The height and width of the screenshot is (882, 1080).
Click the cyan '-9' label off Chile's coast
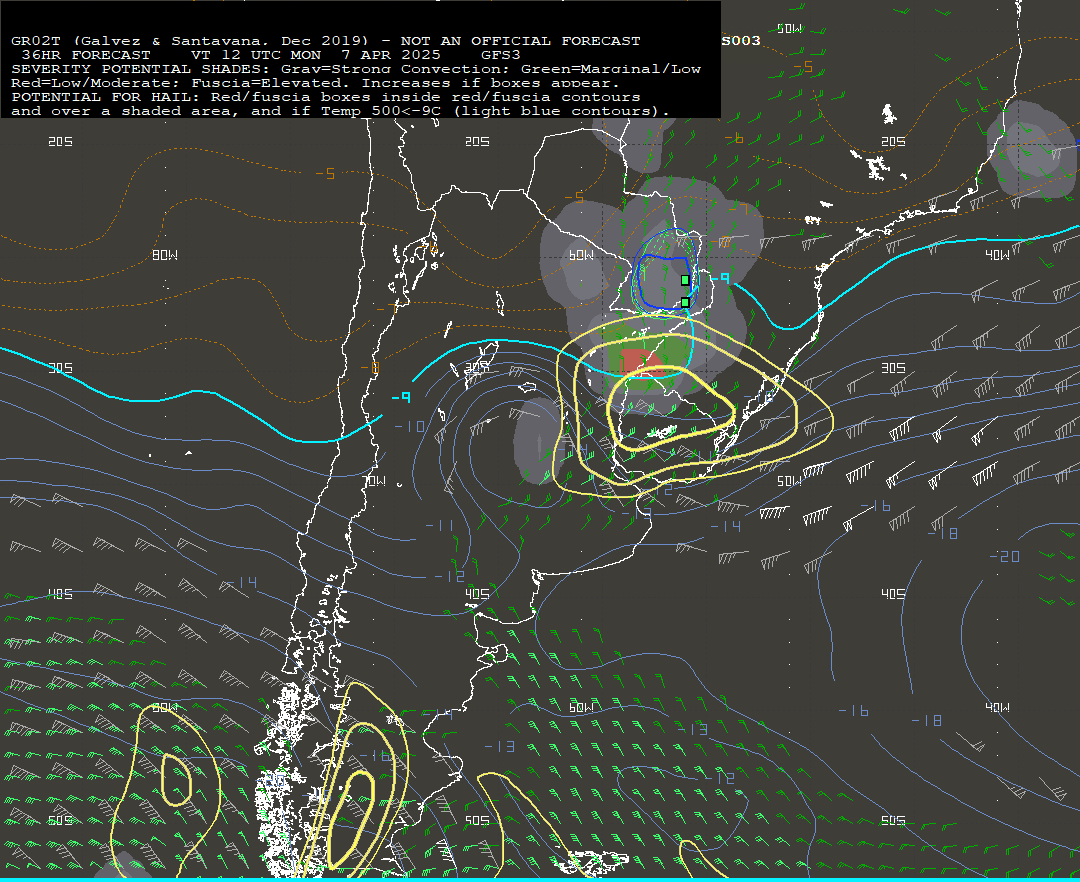click(x=401, y=397)
